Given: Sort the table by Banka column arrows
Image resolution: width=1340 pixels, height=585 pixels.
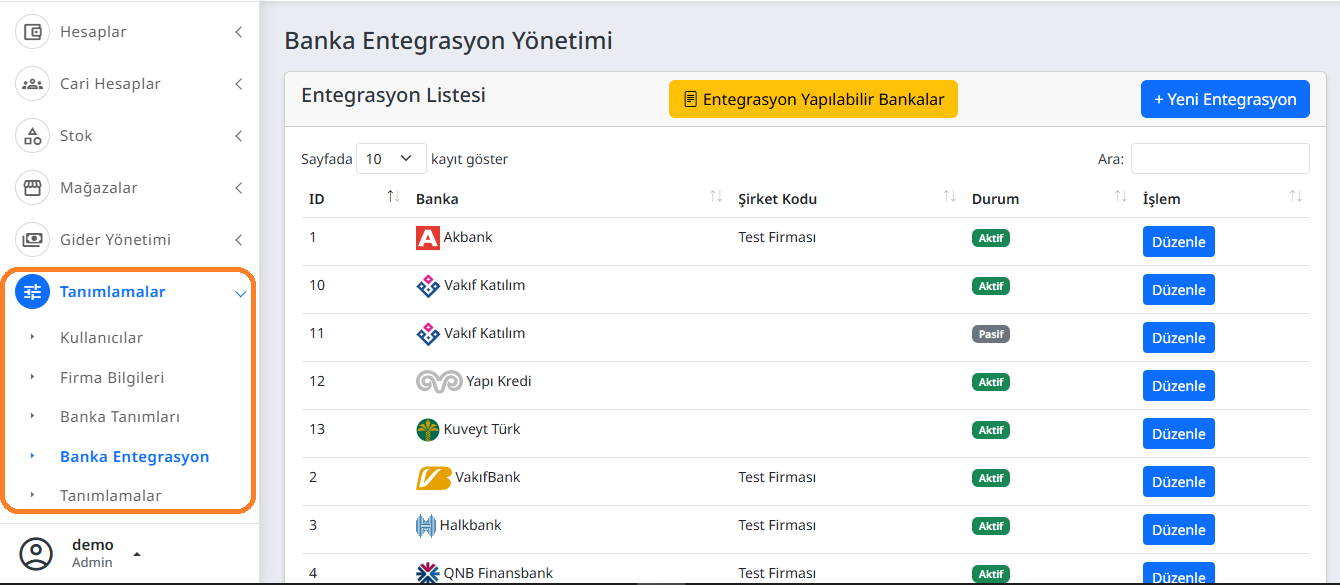Looking at the screenshot, I should [716, 197].
